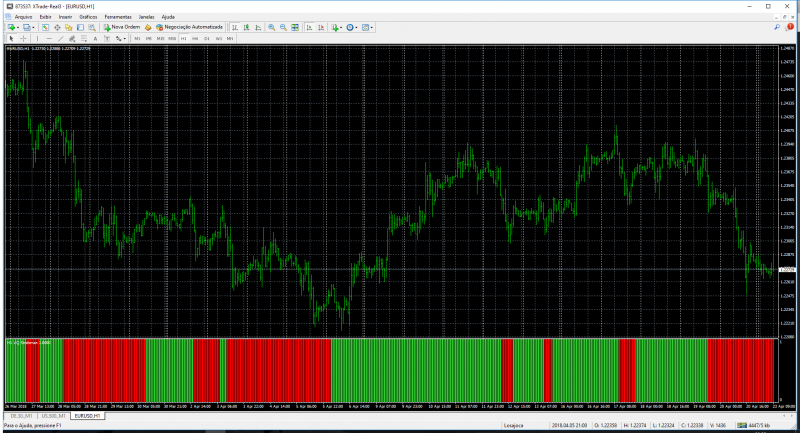The height and width of the screenshot is (433, 800).
Task: Click the M5 timeframe button
Action: tap(148, 39)
